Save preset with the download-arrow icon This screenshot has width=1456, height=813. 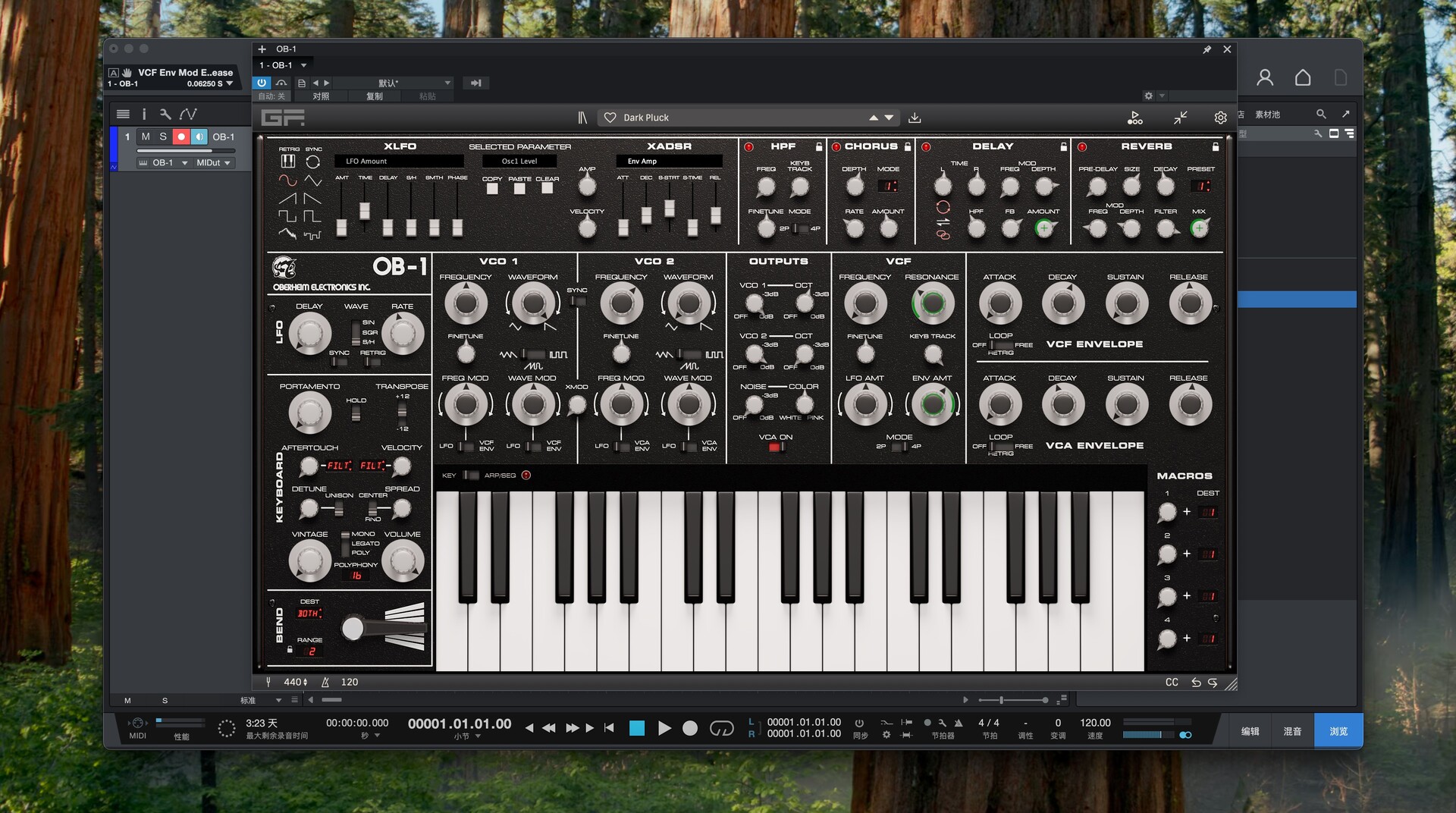tap(915, 118)
